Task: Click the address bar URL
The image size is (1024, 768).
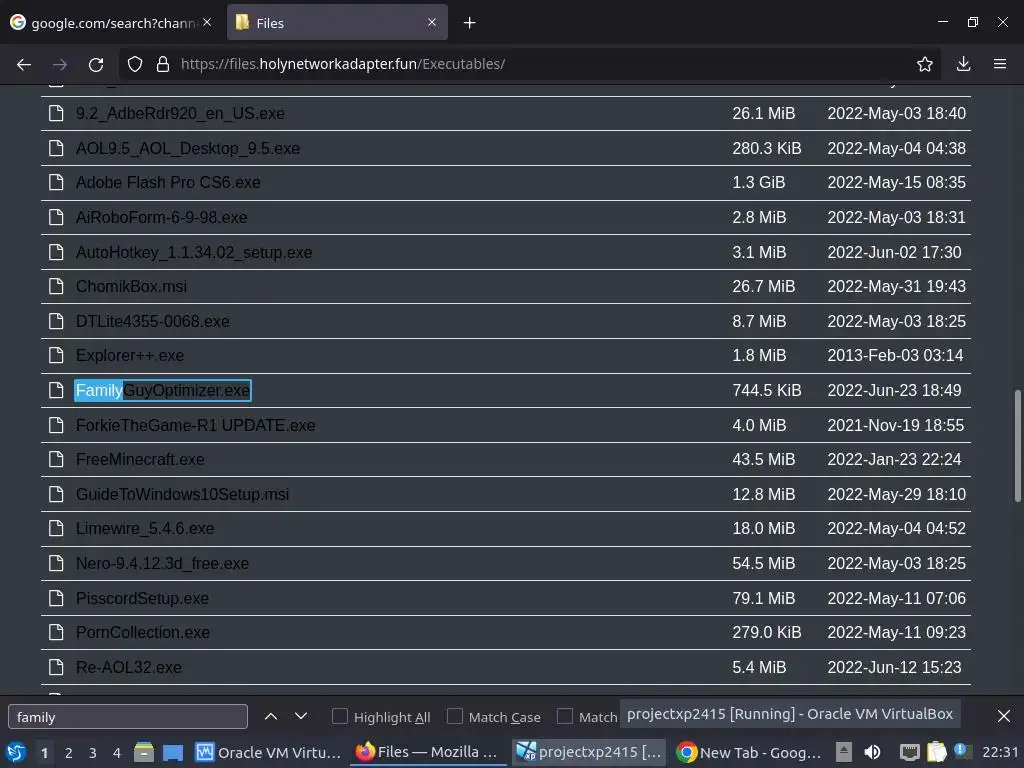Action: 343,64
